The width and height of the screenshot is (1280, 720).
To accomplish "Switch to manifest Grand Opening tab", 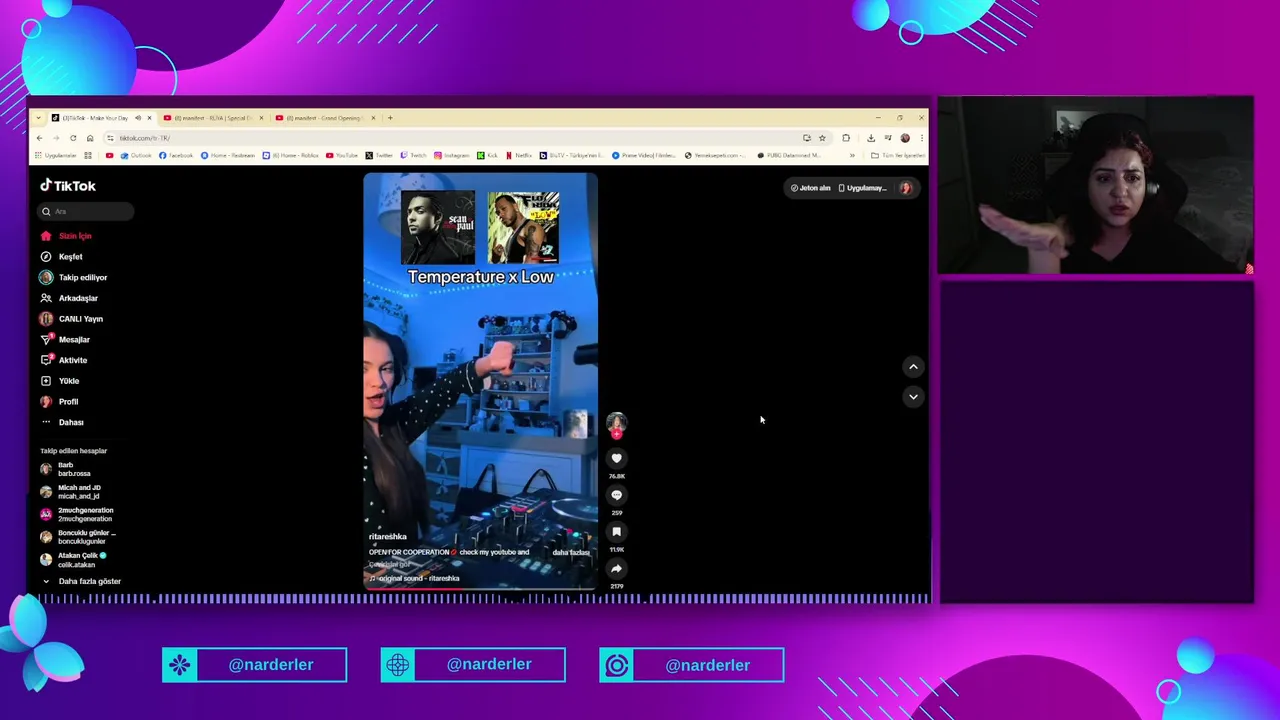I will [x=323, y=118].
